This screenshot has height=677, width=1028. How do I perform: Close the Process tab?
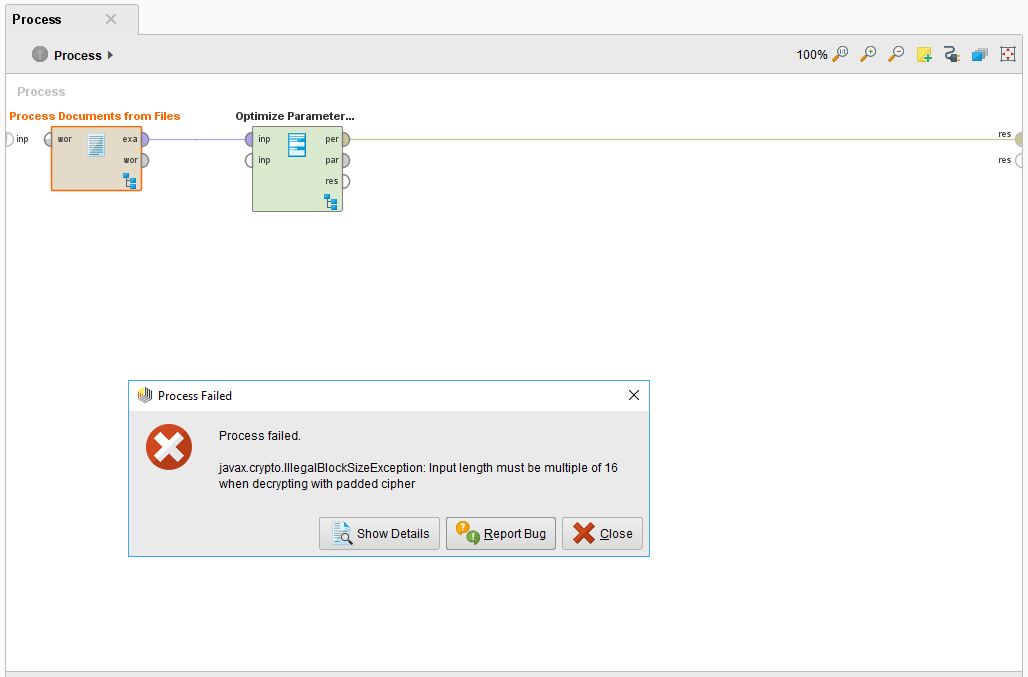tap(110, 19)
